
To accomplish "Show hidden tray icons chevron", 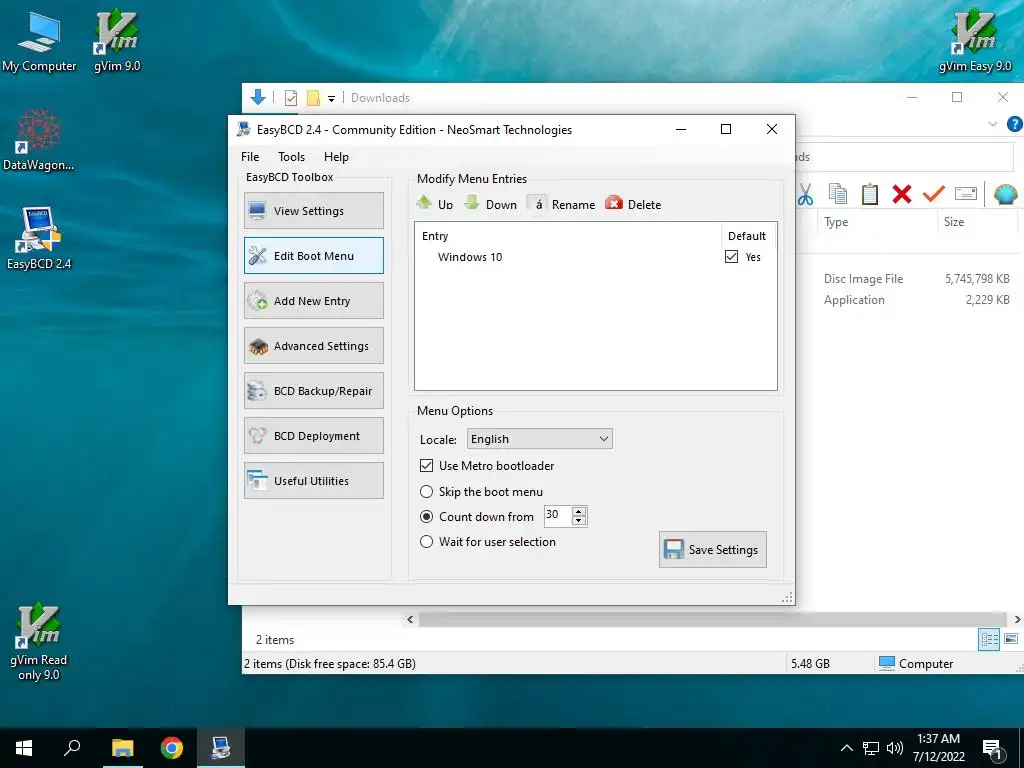I will [846, 748].
